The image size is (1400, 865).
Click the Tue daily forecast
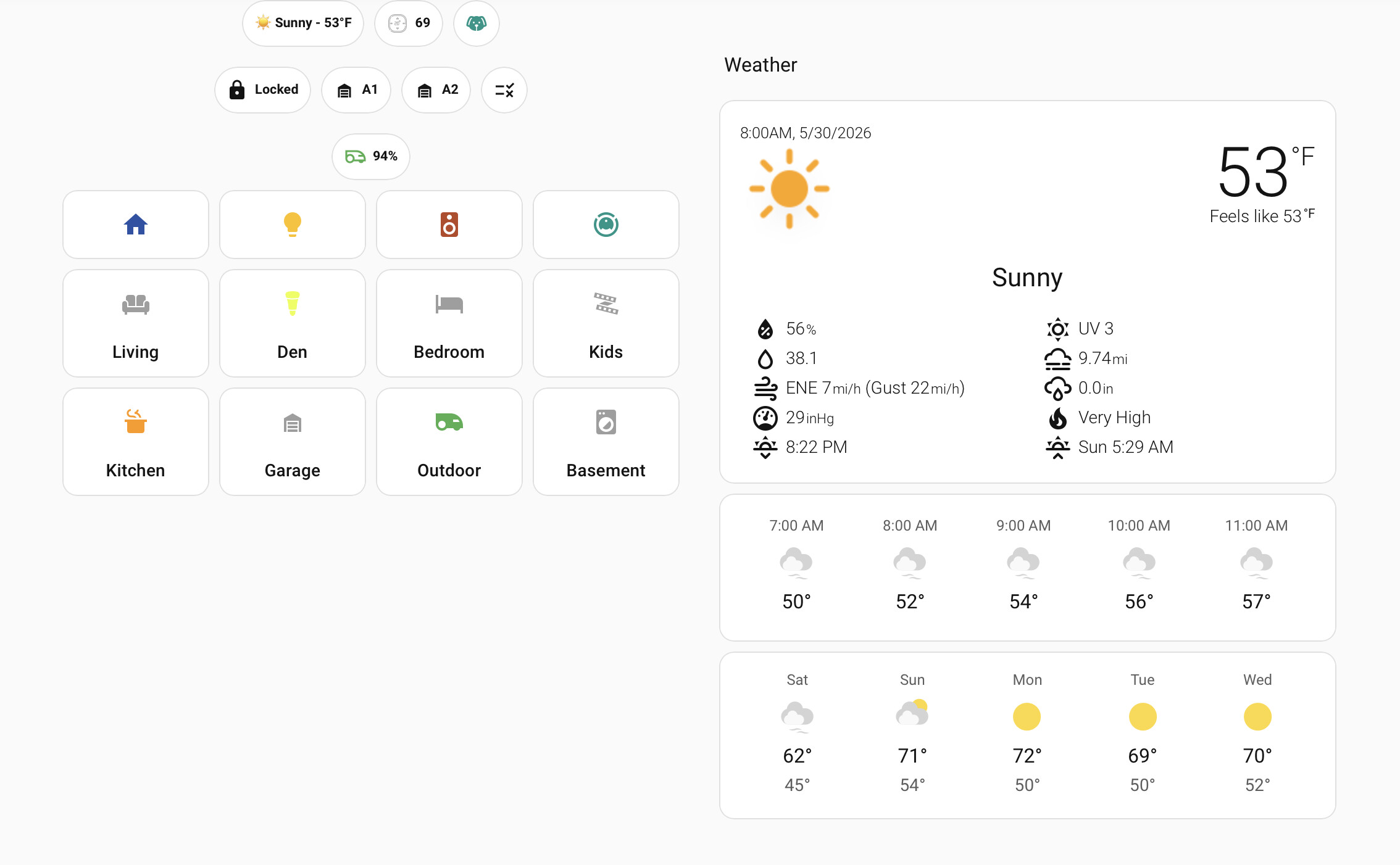click(1143, 733)
